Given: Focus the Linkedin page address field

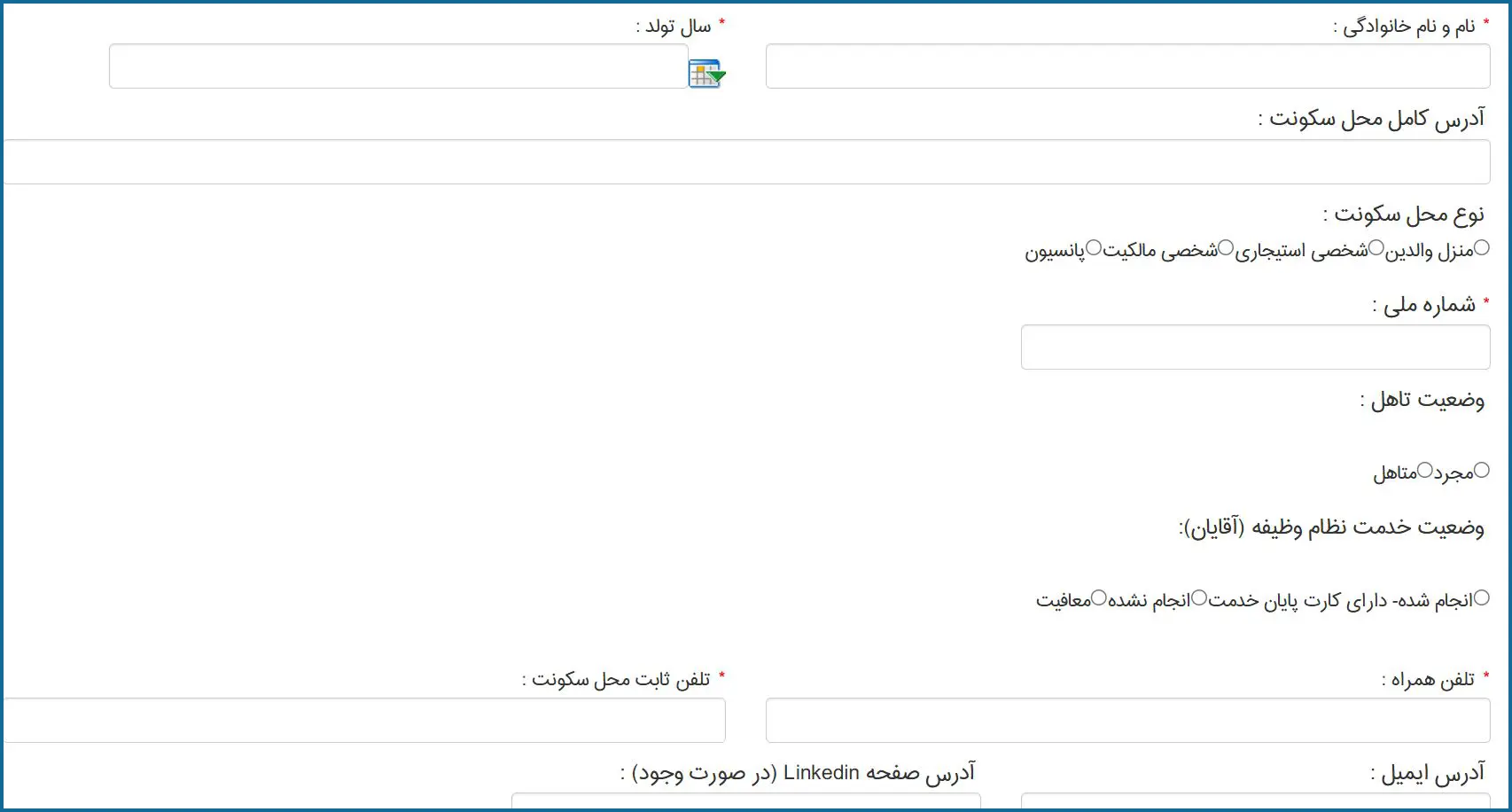Looking at the screenshot, I should [x=746, y=801].
